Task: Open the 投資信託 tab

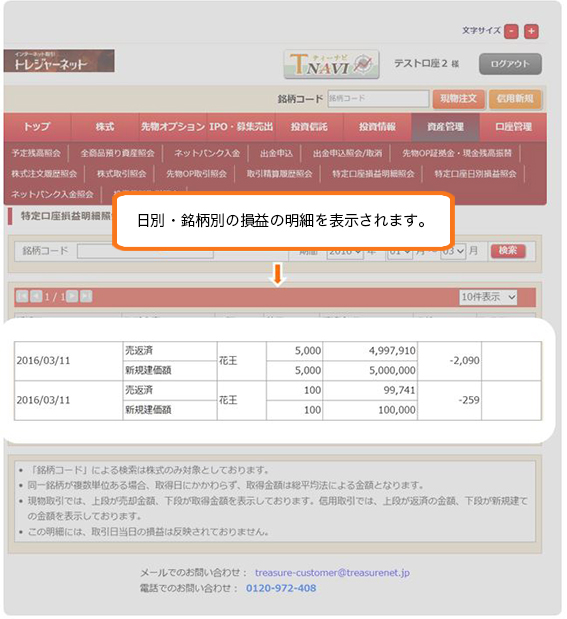Action: click(309, 127)
